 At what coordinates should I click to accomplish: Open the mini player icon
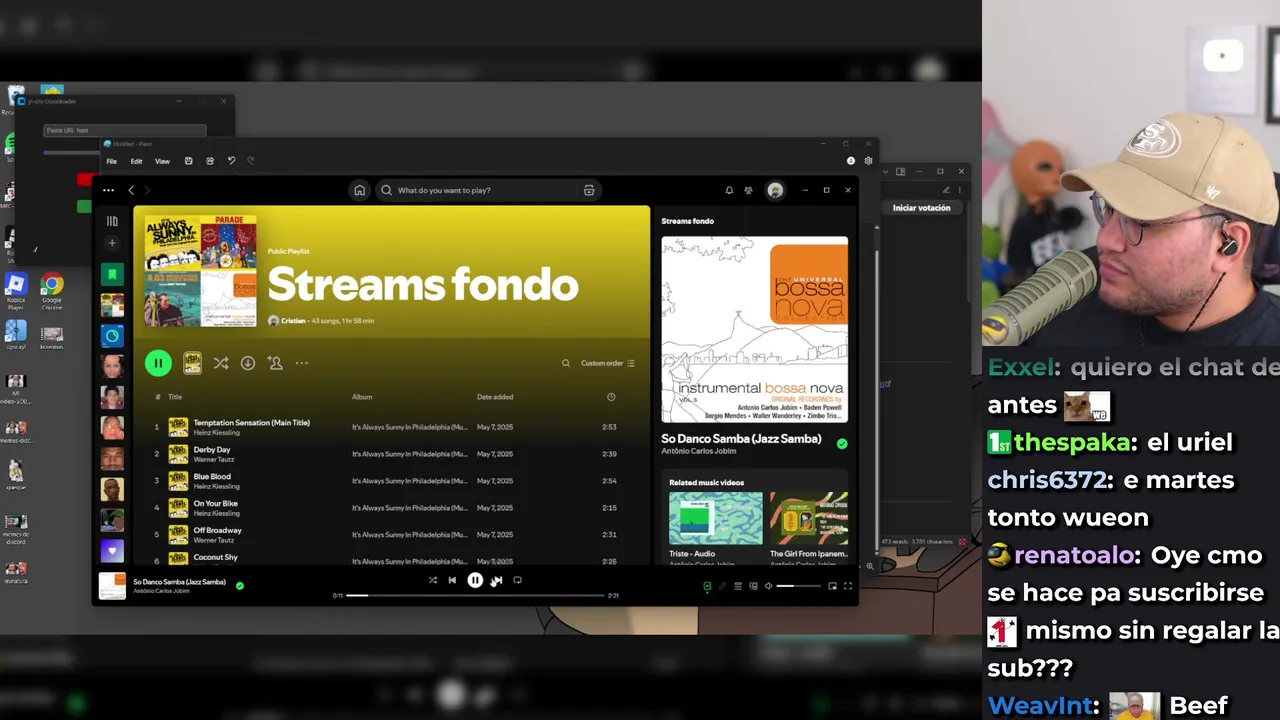coord(832,586)
